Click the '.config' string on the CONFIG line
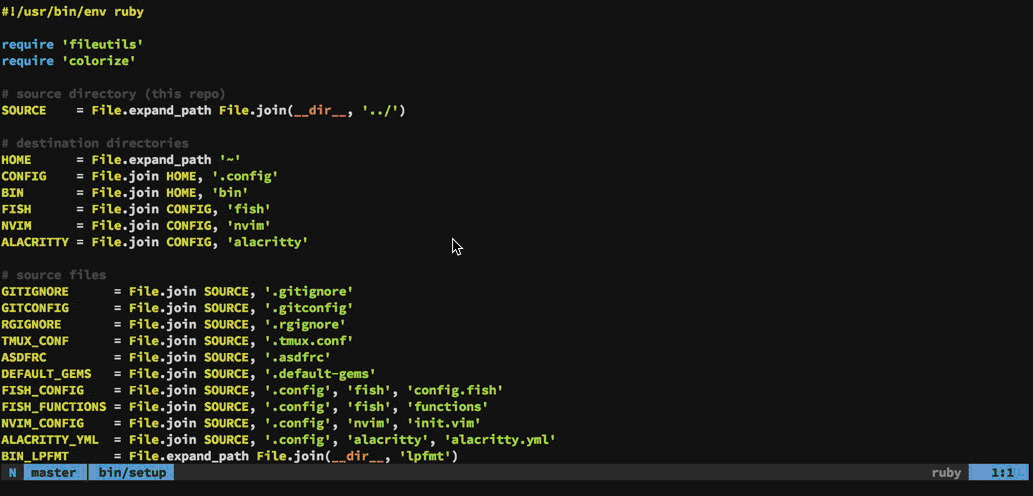Image resolution: width=1033 pixels, height=496 pixels. 245,177
